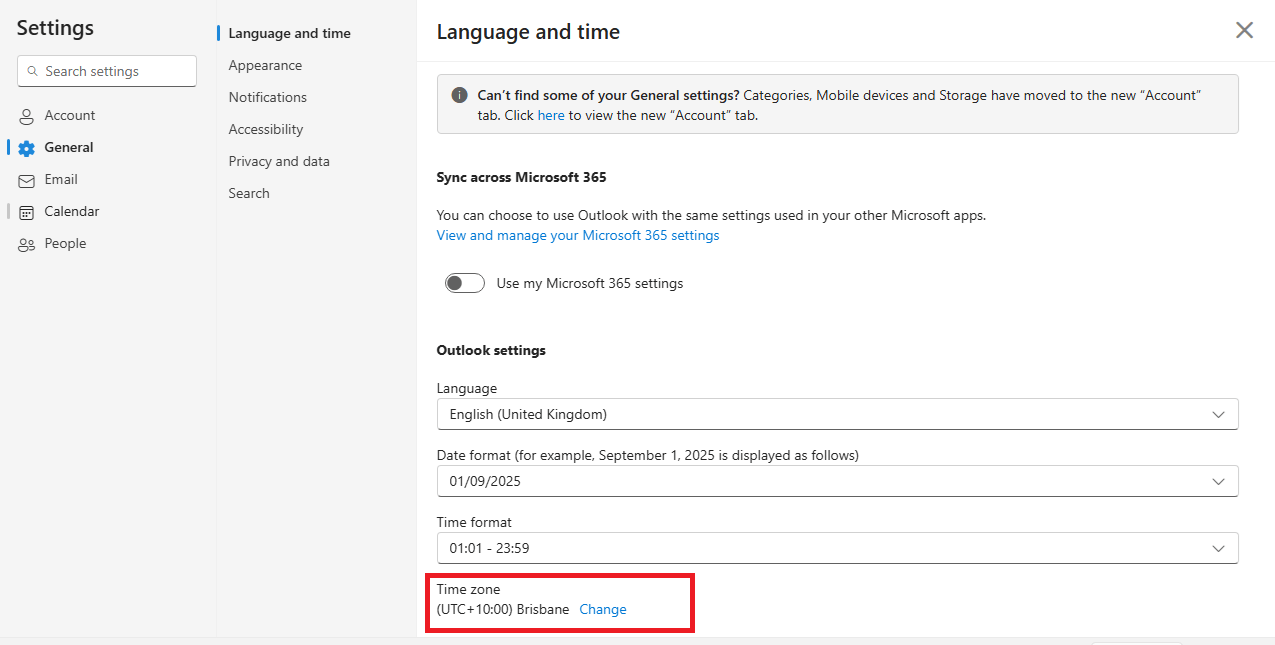This screenshot has width=1275, height=645.
Task: Click the People icon in sidebar
Action: point(27,244)
